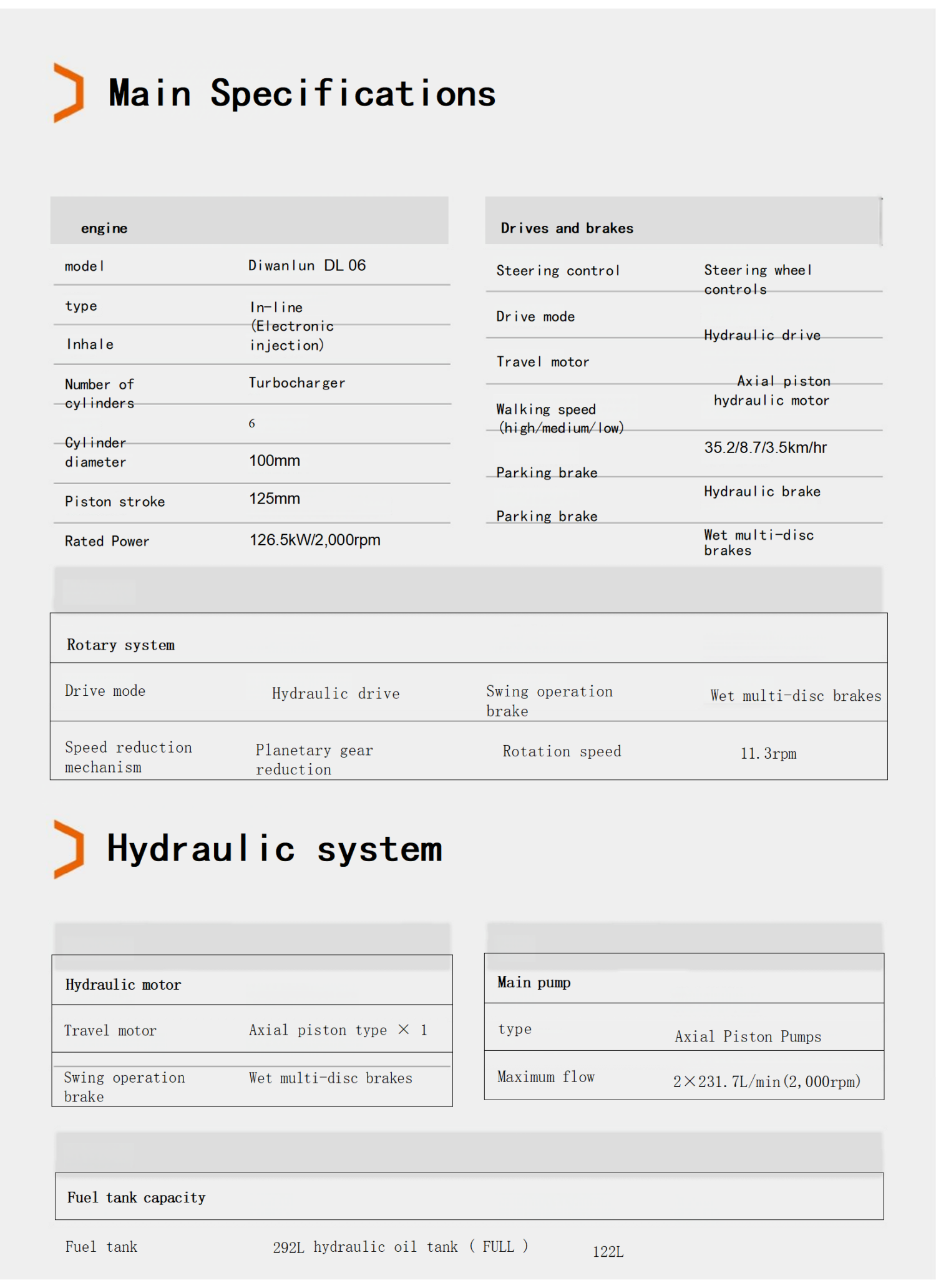Click the Wet multi-disc brakes value in Rotary system
The height and width of the screenshot is (1288, 936).
[796, 696]
